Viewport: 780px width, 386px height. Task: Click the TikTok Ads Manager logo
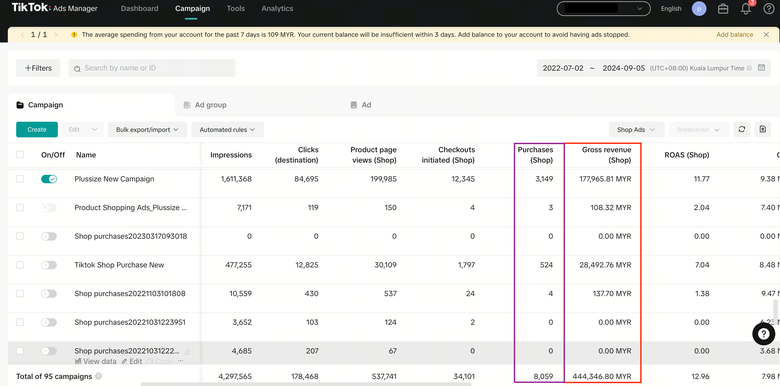55,8
